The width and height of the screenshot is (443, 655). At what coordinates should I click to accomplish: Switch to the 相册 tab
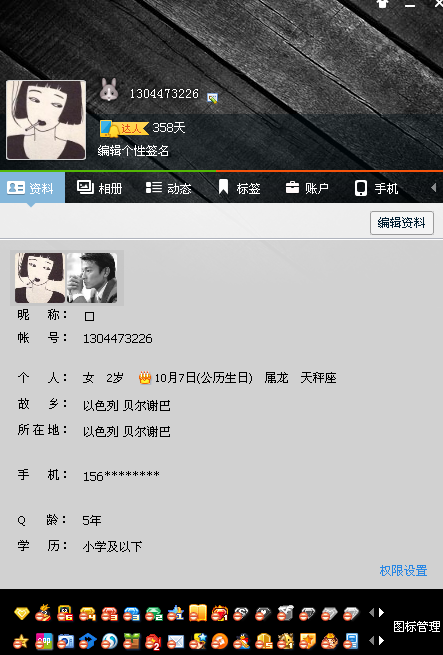(x=99, y=188)
